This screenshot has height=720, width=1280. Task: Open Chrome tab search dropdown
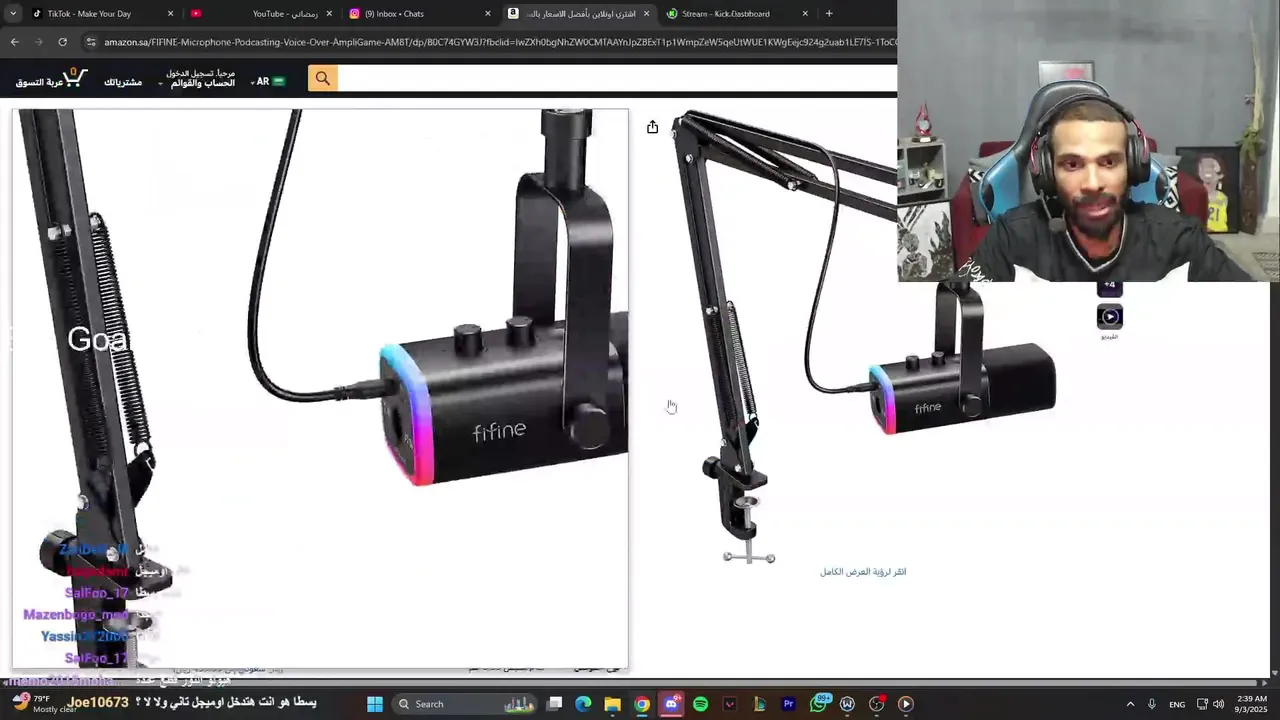coord(13,13)
